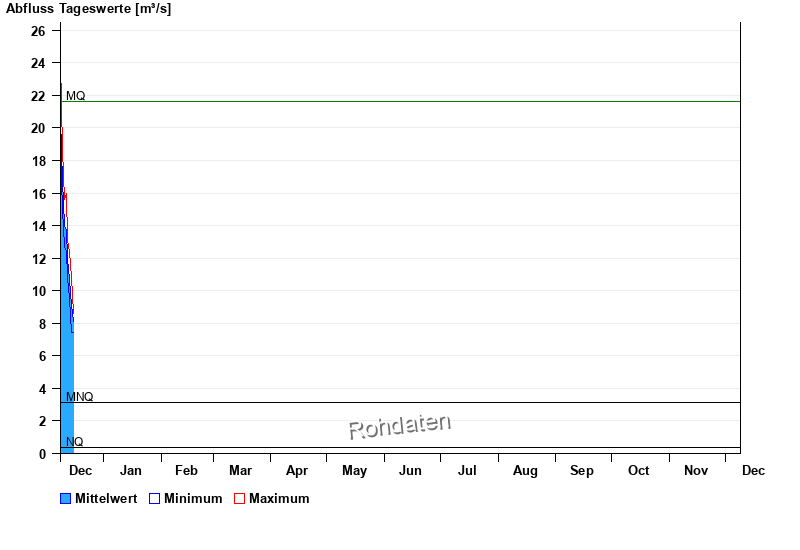Select the Nov month axis label
Screen dimensions: 800x550
click(x=695, y=470)
